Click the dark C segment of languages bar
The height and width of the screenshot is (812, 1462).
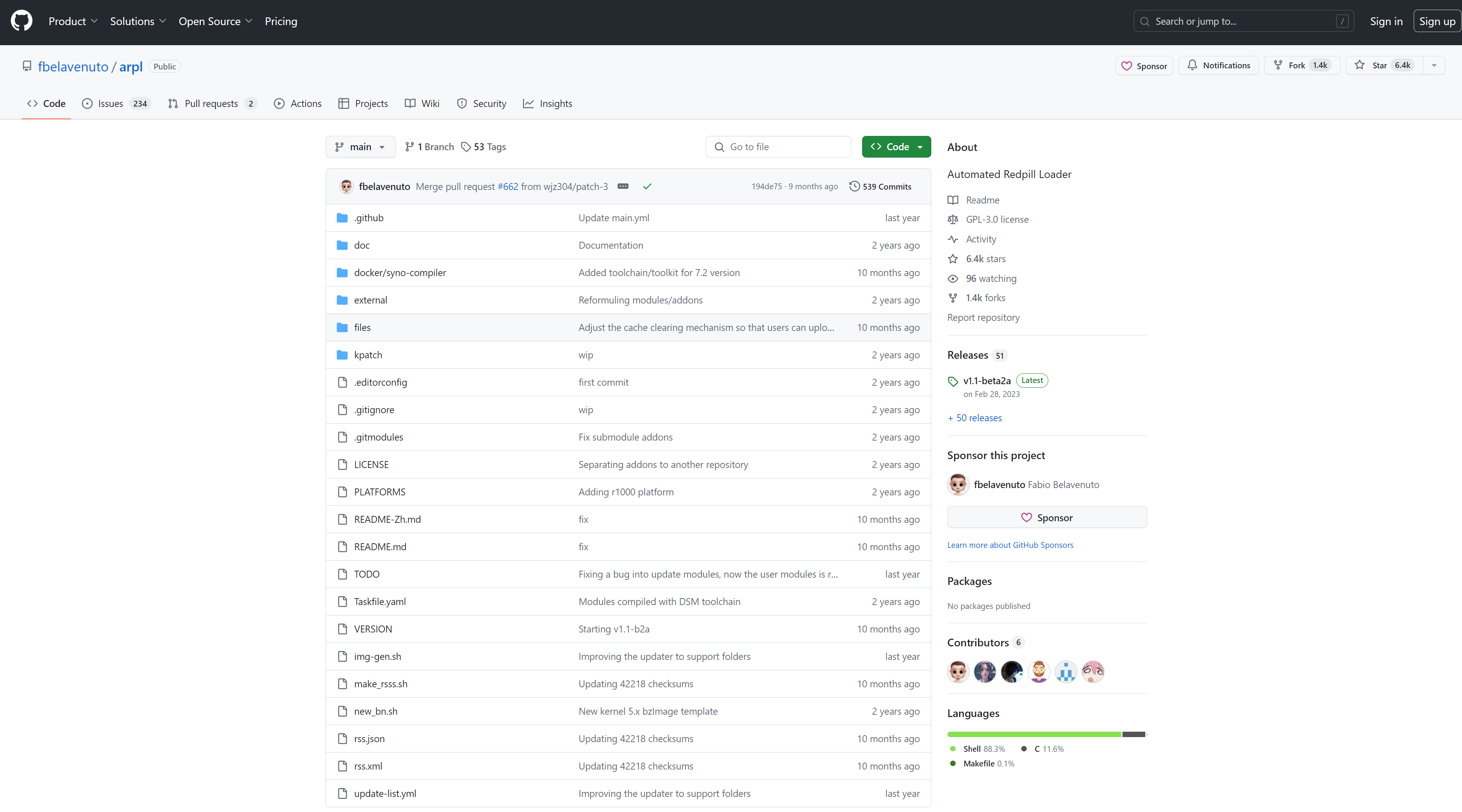pyautogui.click(x=1133, y=735)
